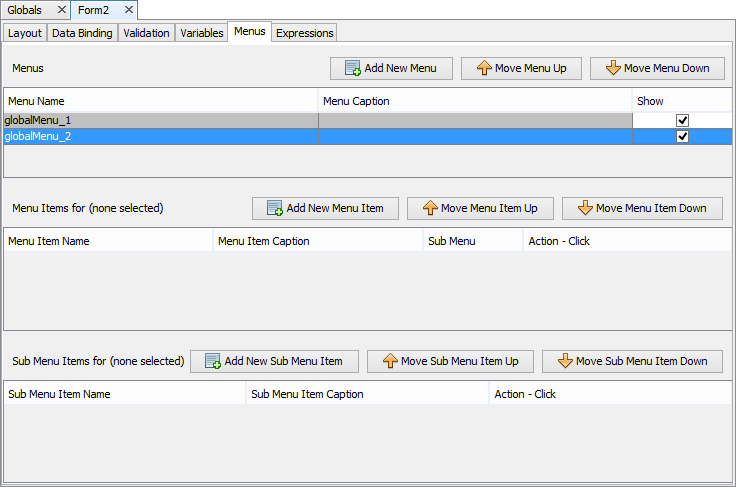The height and width of the screenshot is (487, 736).
Task: Switch to the Layout tab
Action: pos(24,33)
